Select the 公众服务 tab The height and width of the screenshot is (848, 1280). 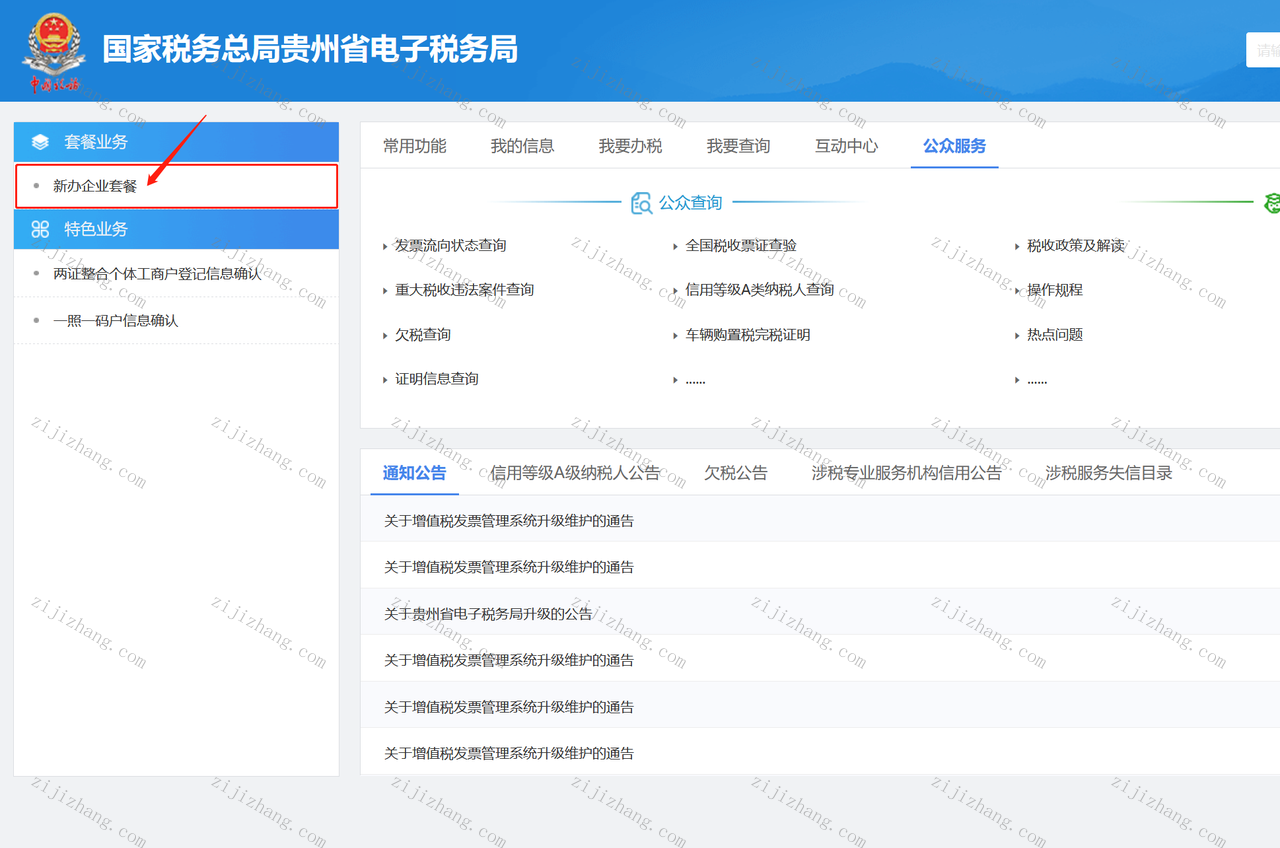tap(954, 146)
